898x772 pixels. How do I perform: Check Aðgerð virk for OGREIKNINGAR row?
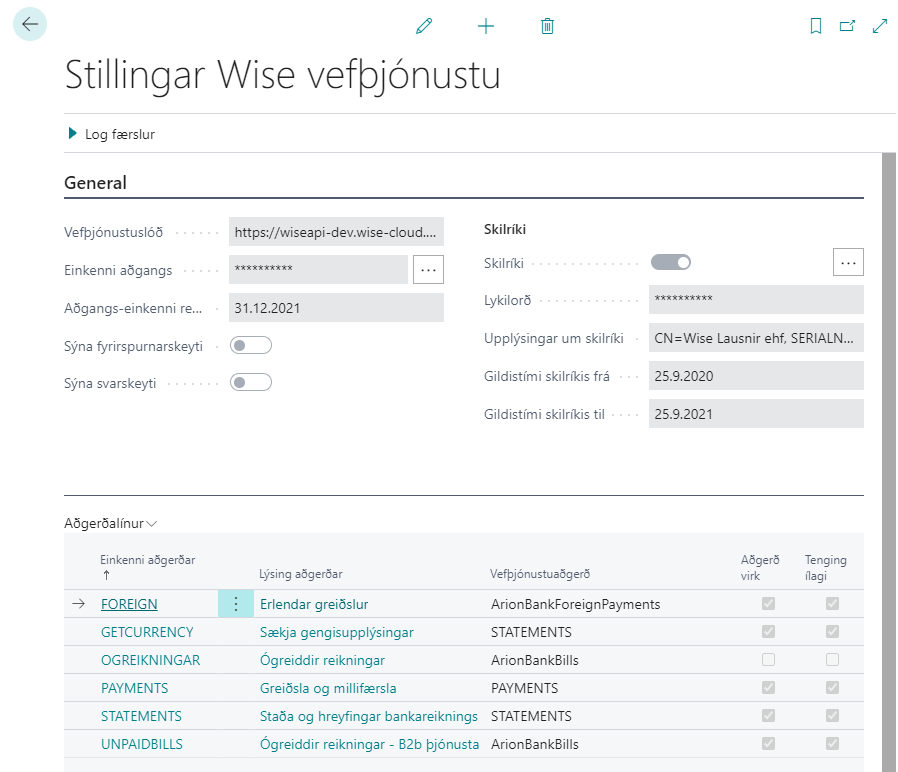(x=768, y=660)
